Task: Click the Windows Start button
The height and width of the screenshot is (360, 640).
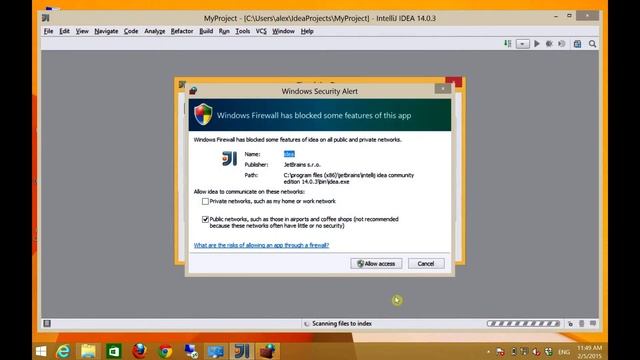Action: point(41,351)
